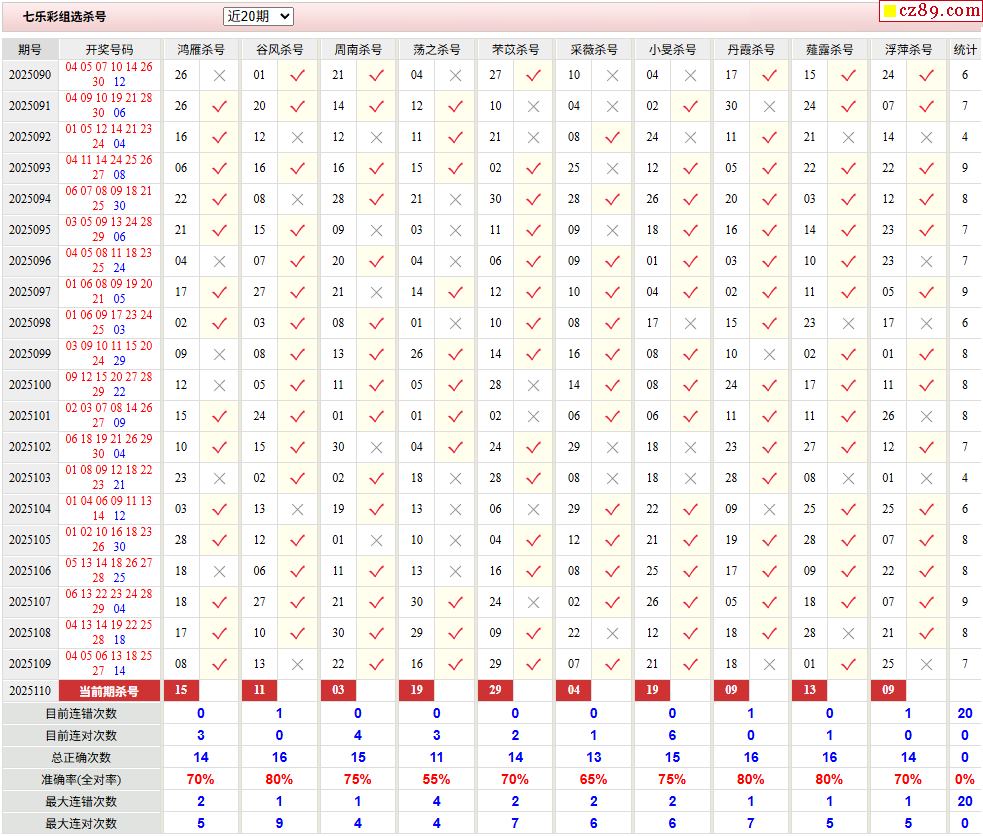Click the 55% accuracy value
The image size is (983, 836).
click(x=436, y=780)
